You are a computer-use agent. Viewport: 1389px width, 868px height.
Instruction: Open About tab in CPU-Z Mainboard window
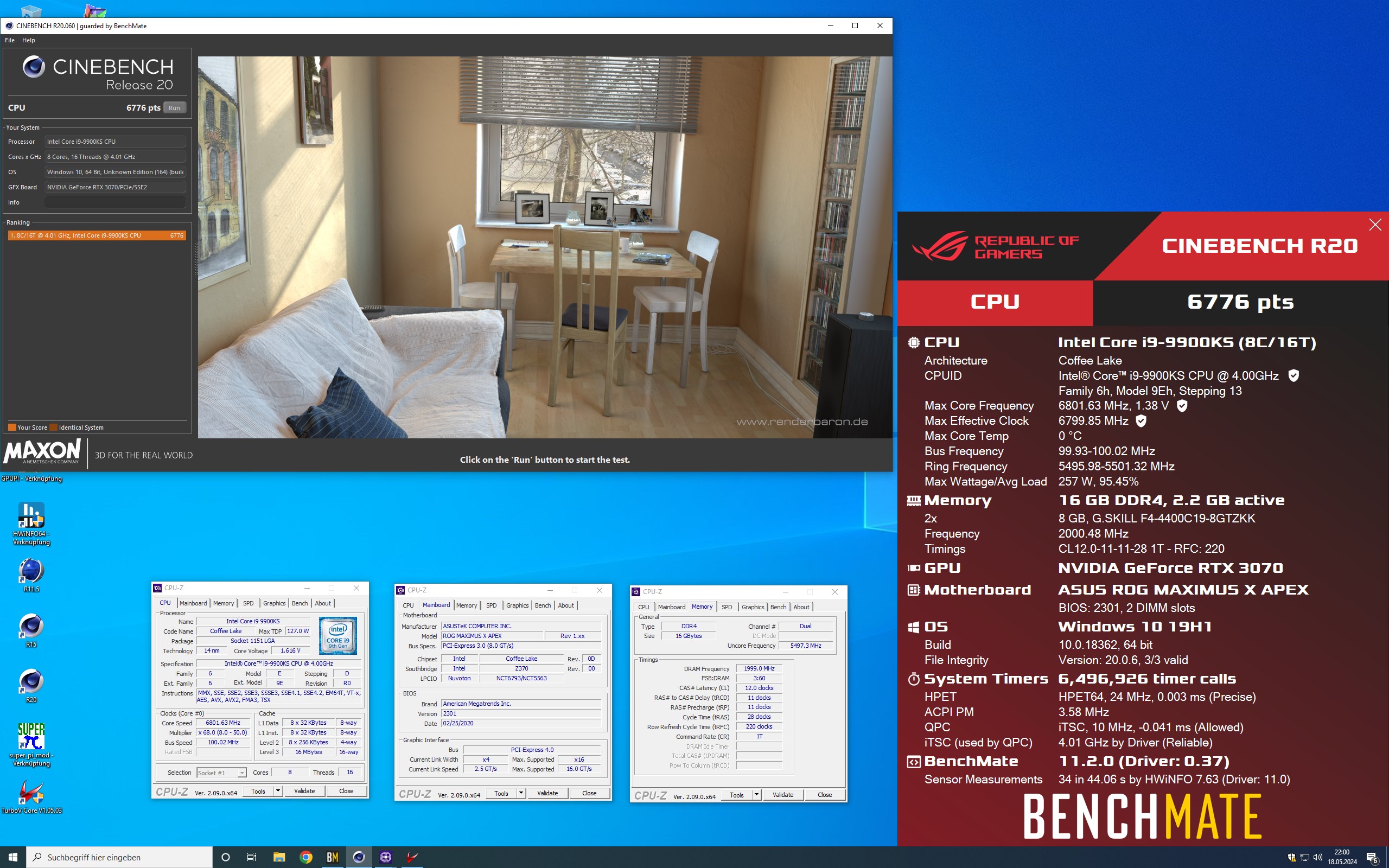[565, 605]
